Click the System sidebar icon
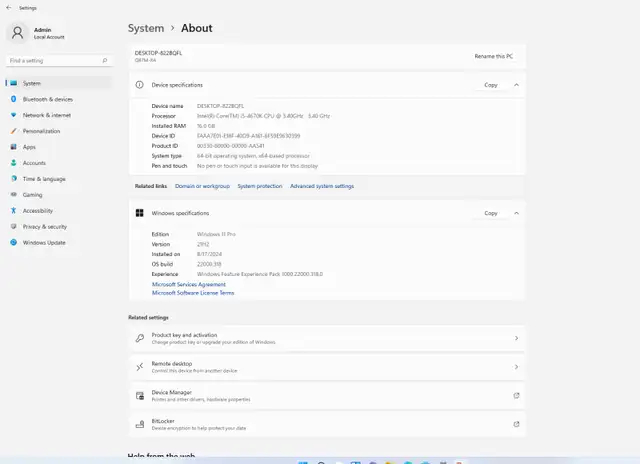 point(13,83)
